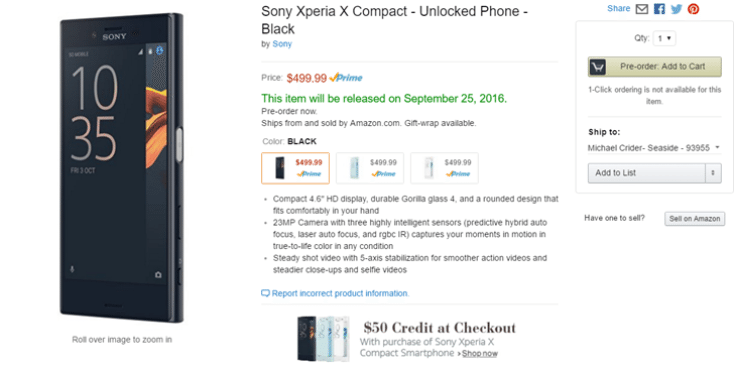This screenshot has height=369, width=734.
Task: Share the product on Pinterest
Action: click(x=693, y=9)
